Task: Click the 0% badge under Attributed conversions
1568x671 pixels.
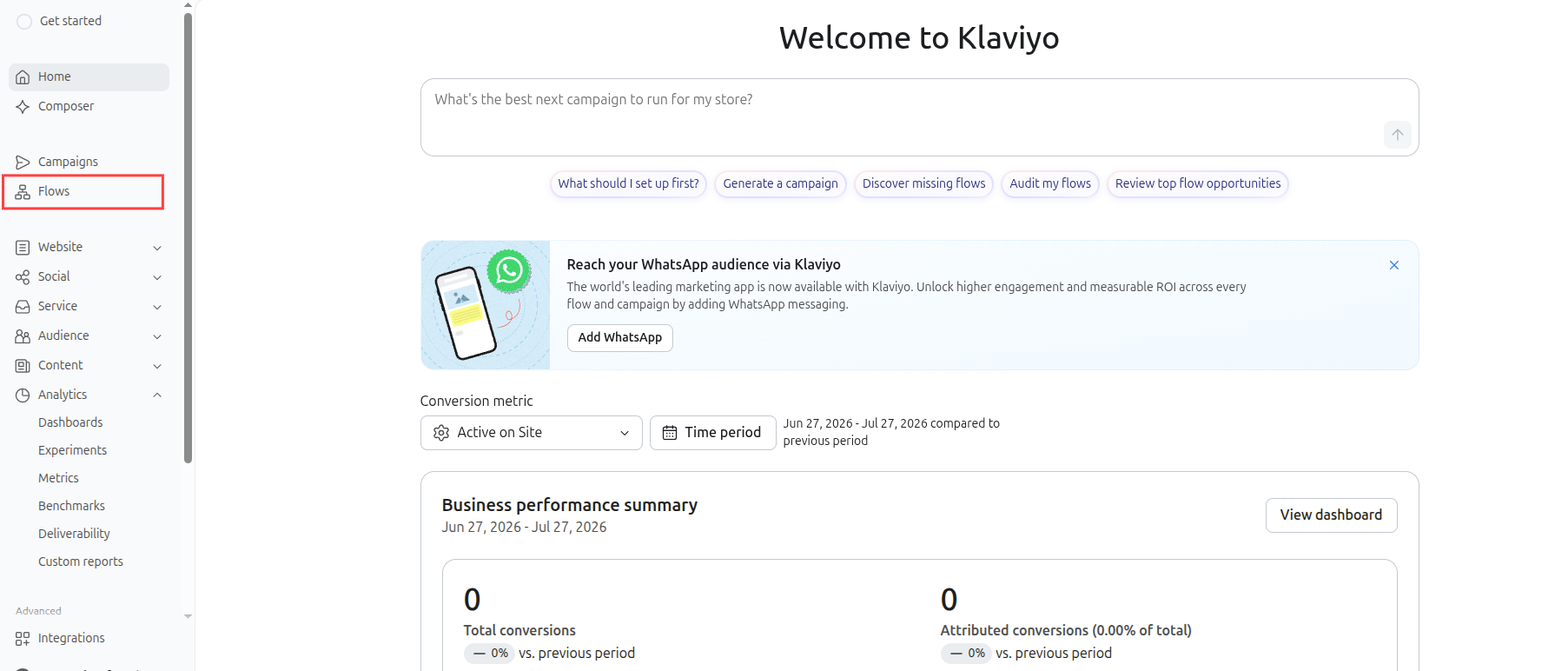Action: [x=967, y=654]
